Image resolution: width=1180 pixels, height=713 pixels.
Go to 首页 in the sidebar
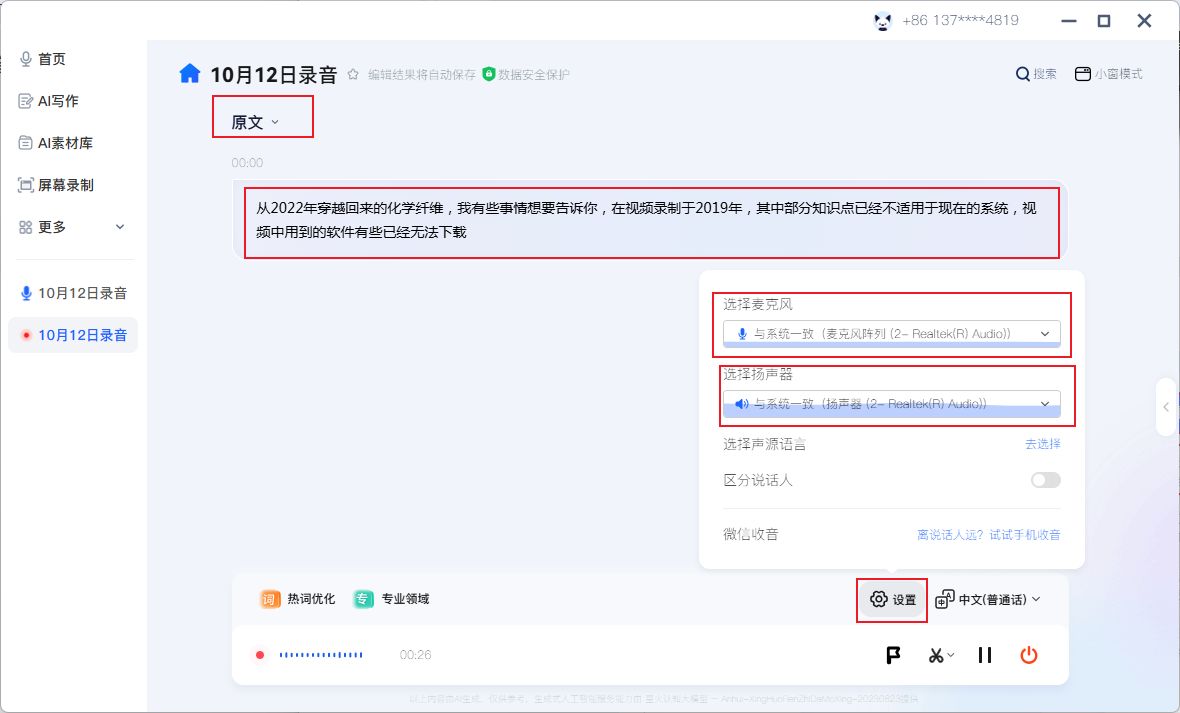51,59
